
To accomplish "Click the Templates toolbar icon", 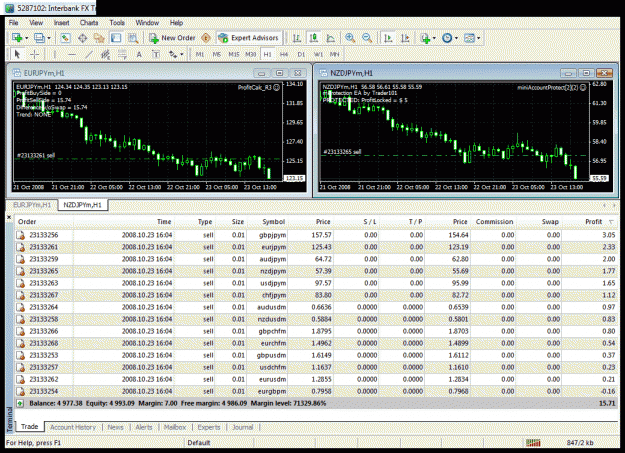I will point(470,38).
